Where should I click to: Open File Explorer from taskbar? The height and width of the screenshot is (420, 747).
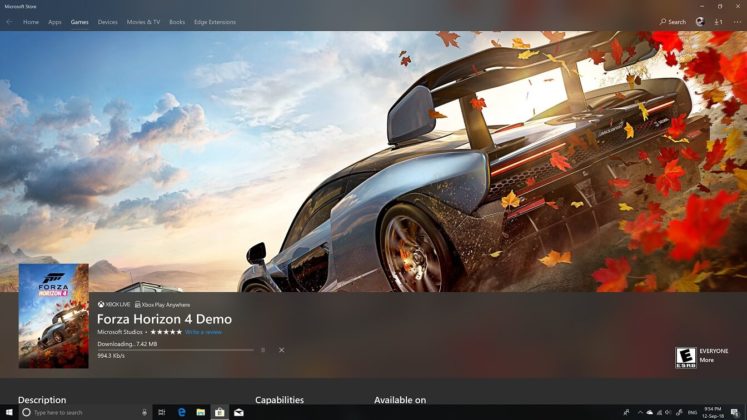tap(201, 412)
